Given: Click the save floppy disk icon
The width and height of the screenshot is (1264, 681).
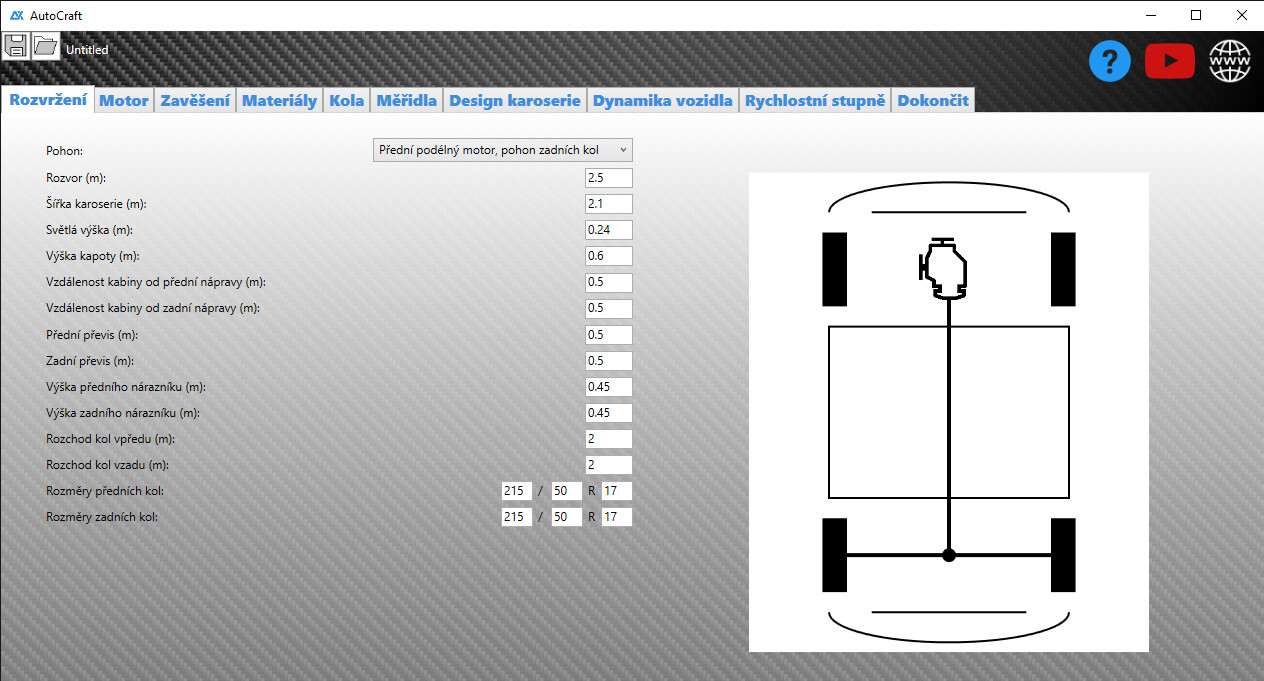Looking at the screenshot, I should pos(16,46).
